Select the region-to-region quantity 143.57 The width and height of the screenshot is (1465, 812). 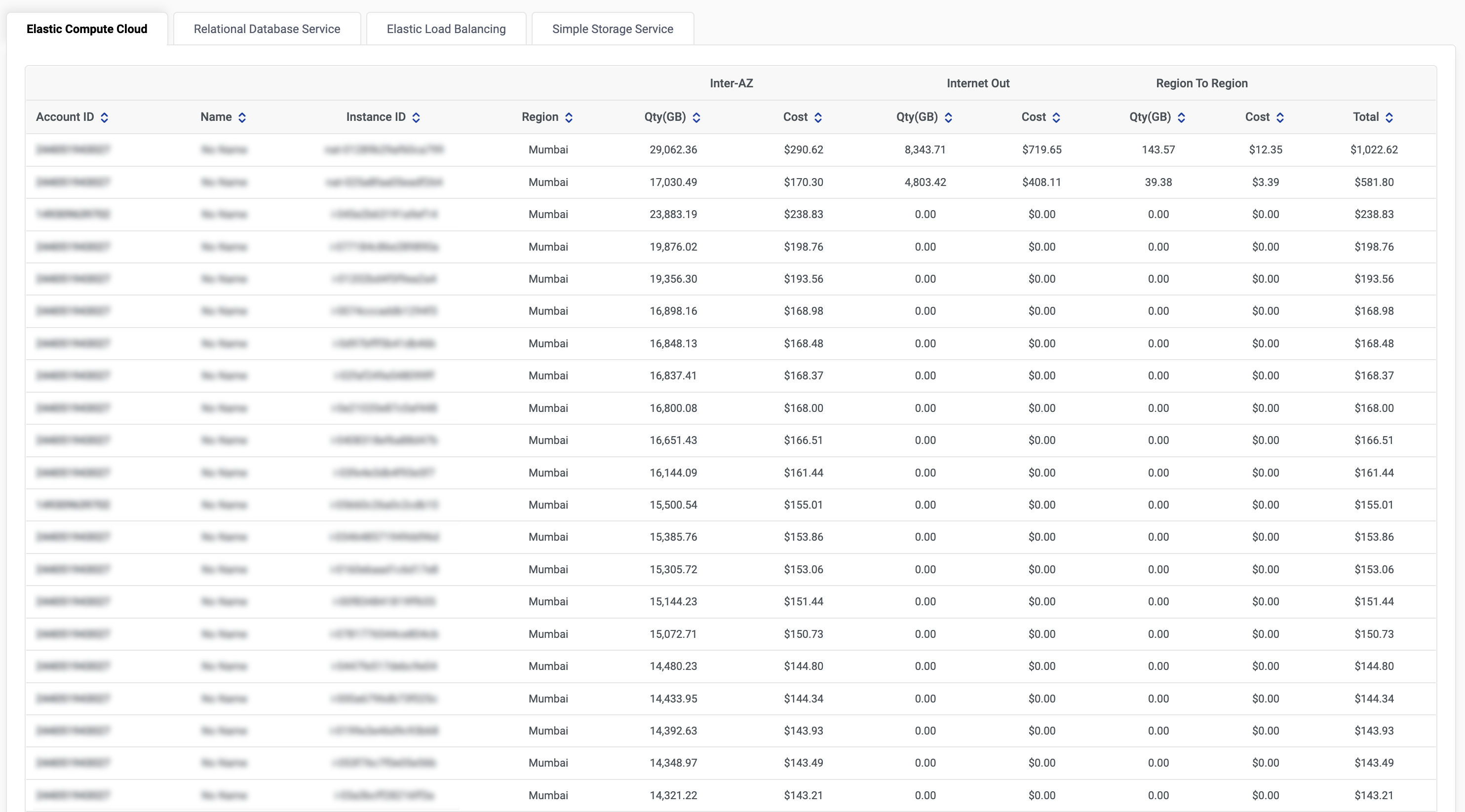coord(1158,150)
